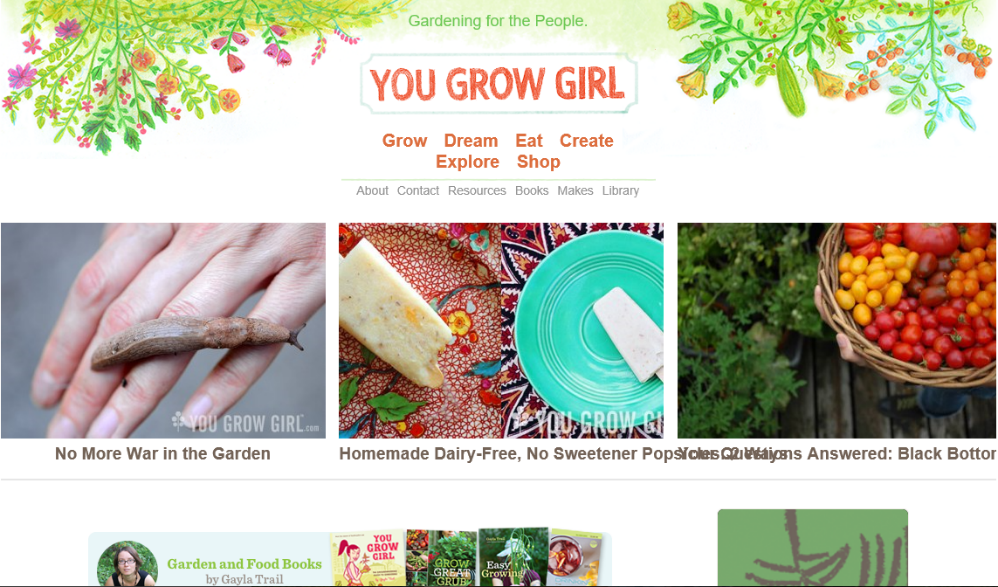The image size is (998, 587).
Task: Open the Makes link
Action: [575, 190]
